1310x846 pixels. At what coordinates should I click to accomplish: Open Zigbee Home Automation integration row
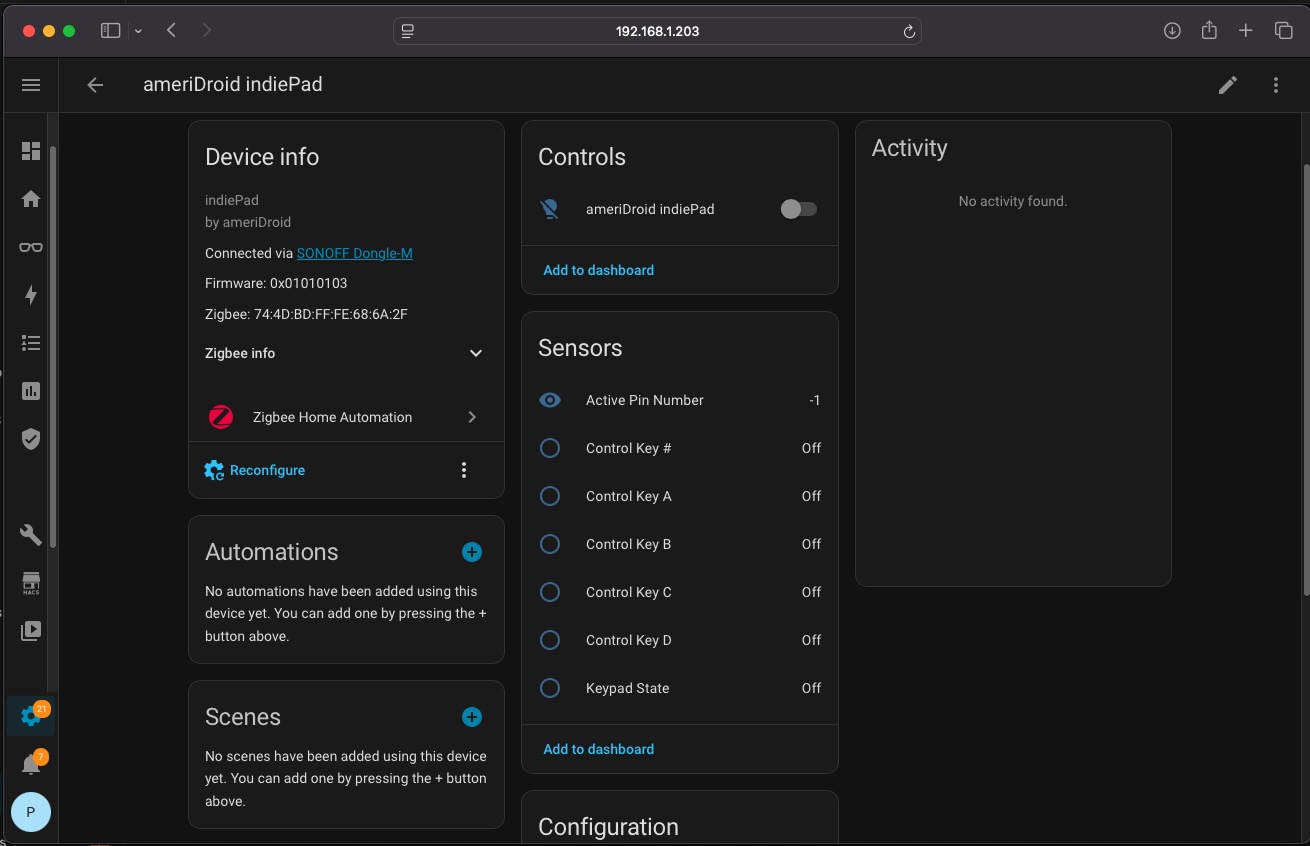click(345, 417)
